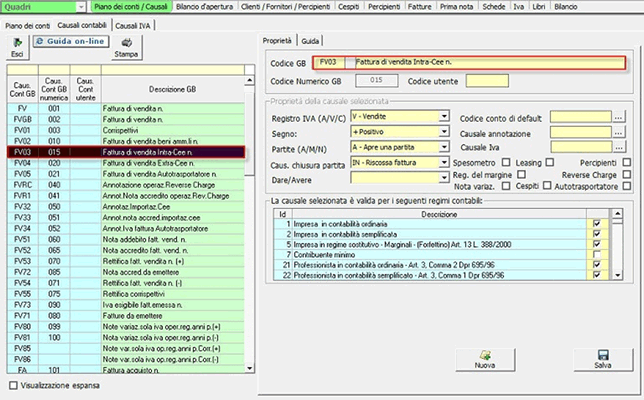Open the Causale Iva browse button
The width and height of the screenshot is (644, 400).
click(619, 147)
